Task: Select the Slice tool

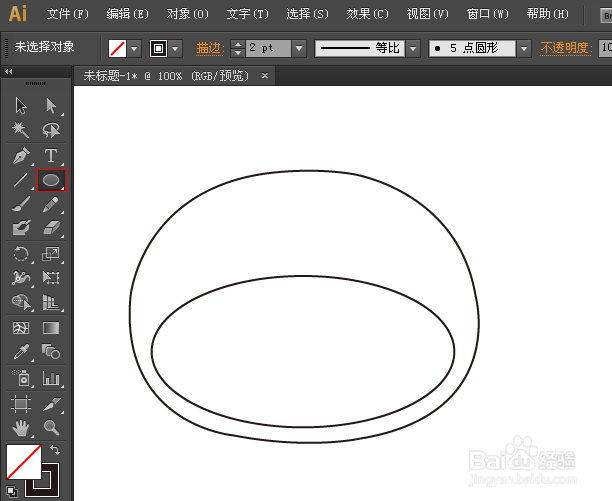Action: 51,404
